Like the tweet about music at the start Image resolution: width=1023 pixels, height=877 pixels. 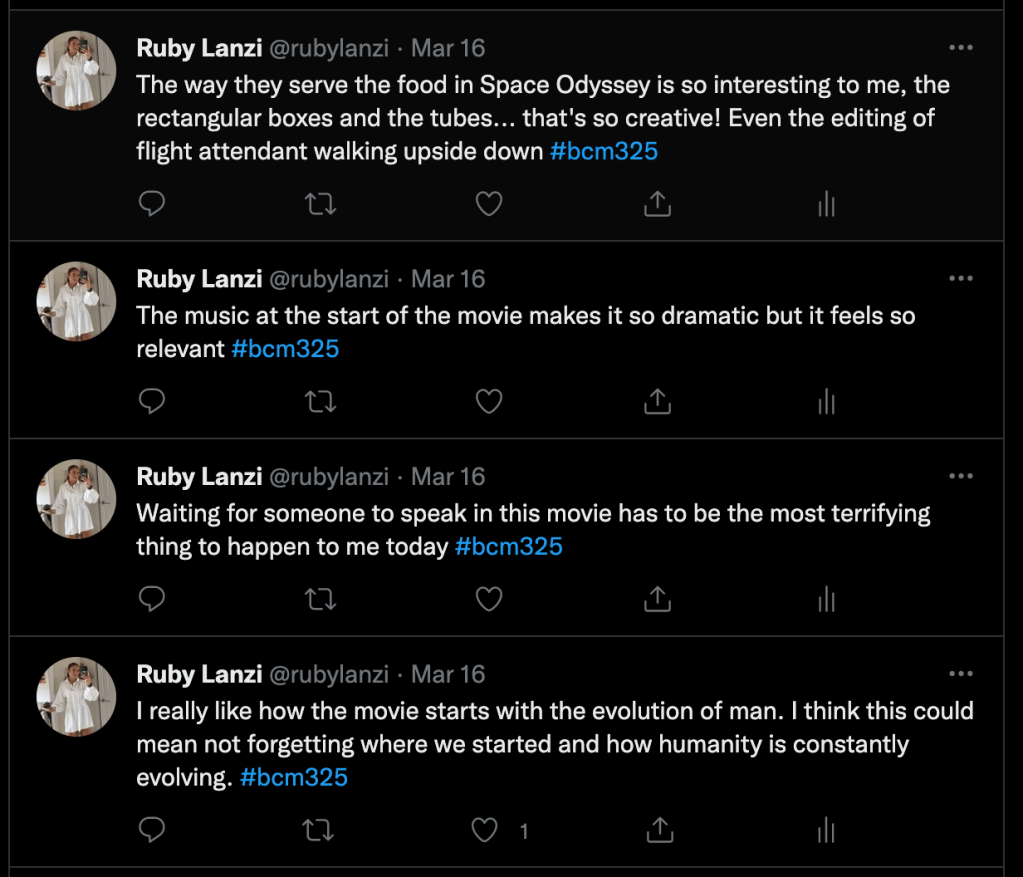tap(488, 402)
